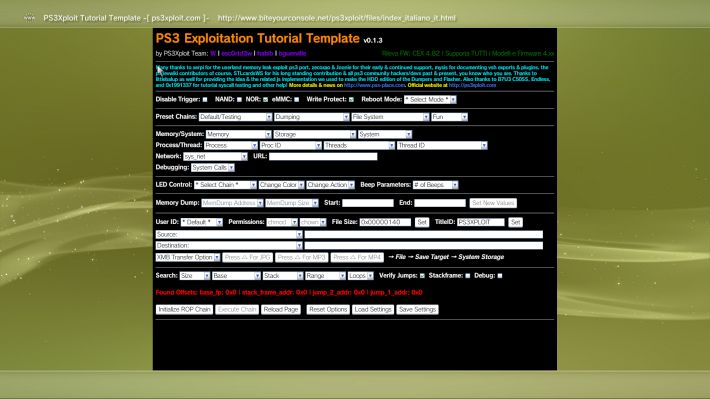Enable the NAND checkbox

[x=240, y=100]
